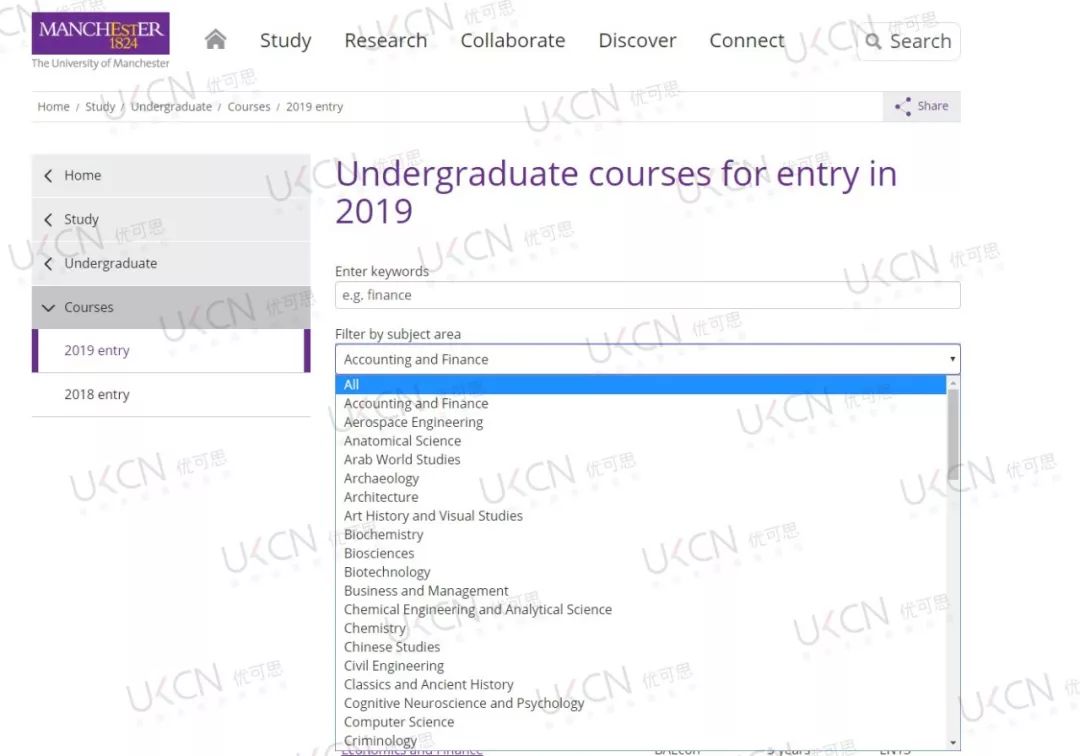This screenshot has height=756, width=1080.
Task: Select Undergraduate in the sidebar navigation
Action: click(x=171, y=264)
